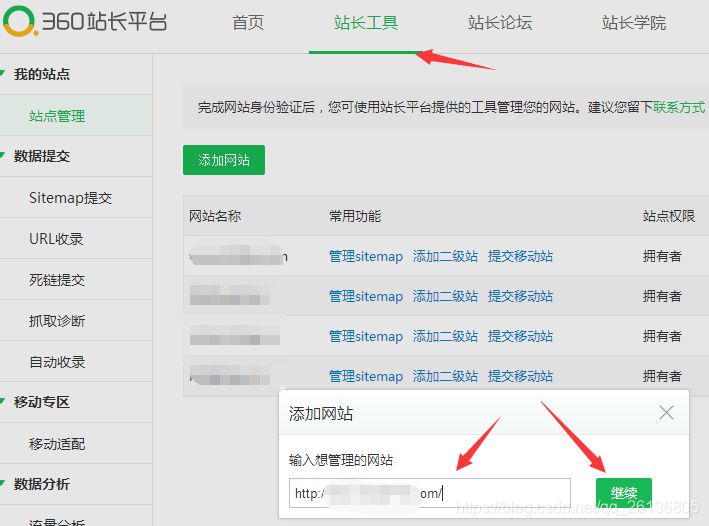Click 管理sitemap in the first site row
This screenshot has width=709, height=526.
click(366, 256)
